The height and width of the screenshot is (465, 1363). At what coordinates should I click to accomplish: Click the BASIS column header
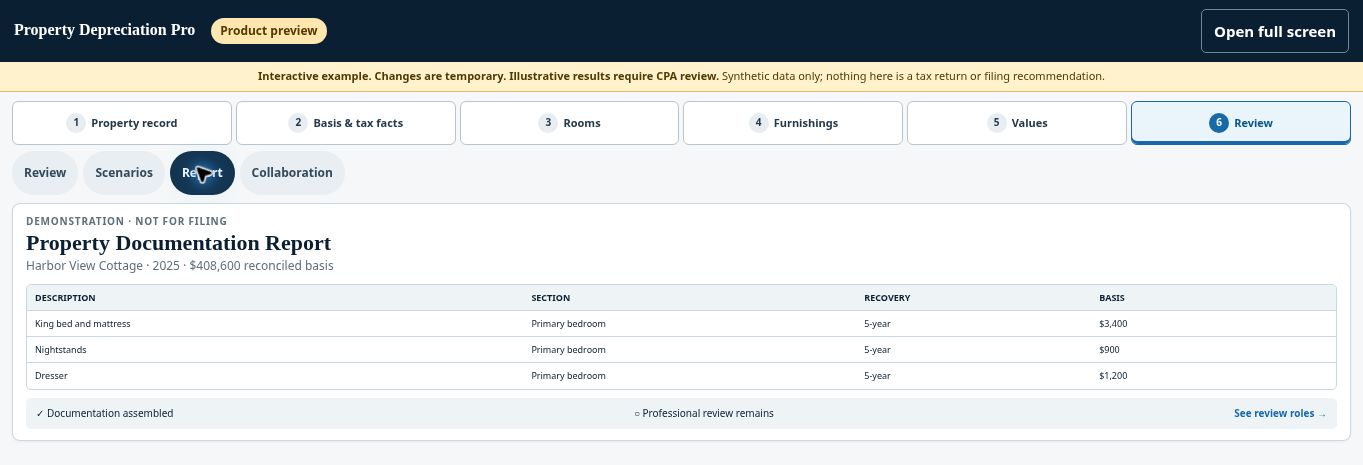coord(1111,298)
